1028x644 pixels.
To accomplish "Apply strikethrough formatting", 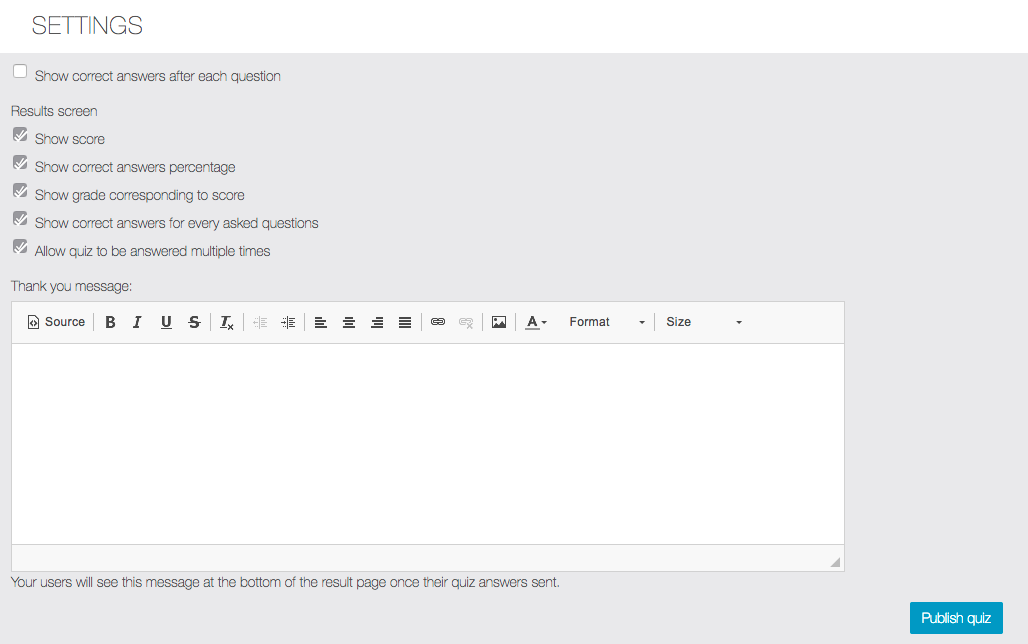I will 194,322.
